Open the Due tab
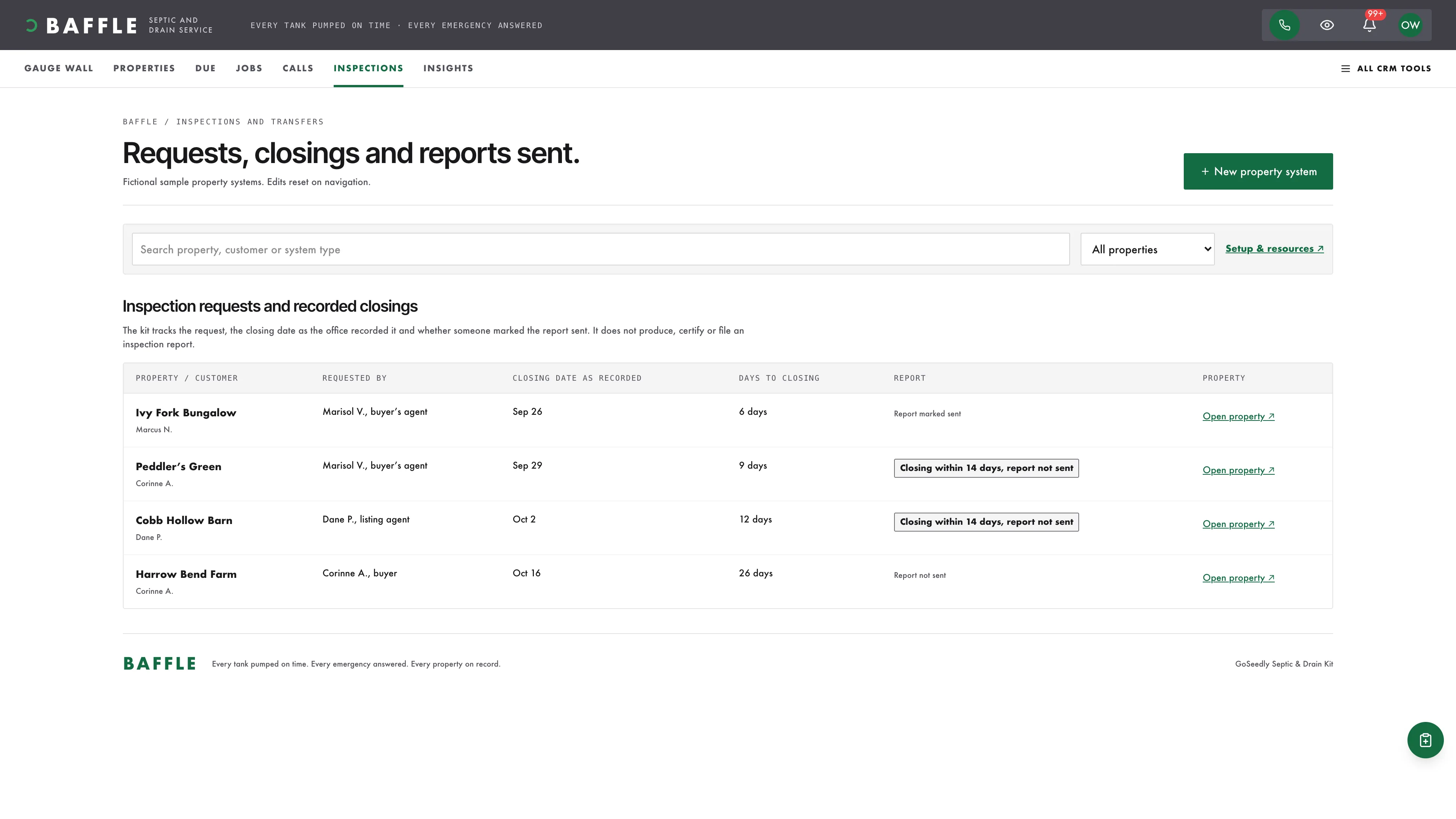 [x=206, y=68]
